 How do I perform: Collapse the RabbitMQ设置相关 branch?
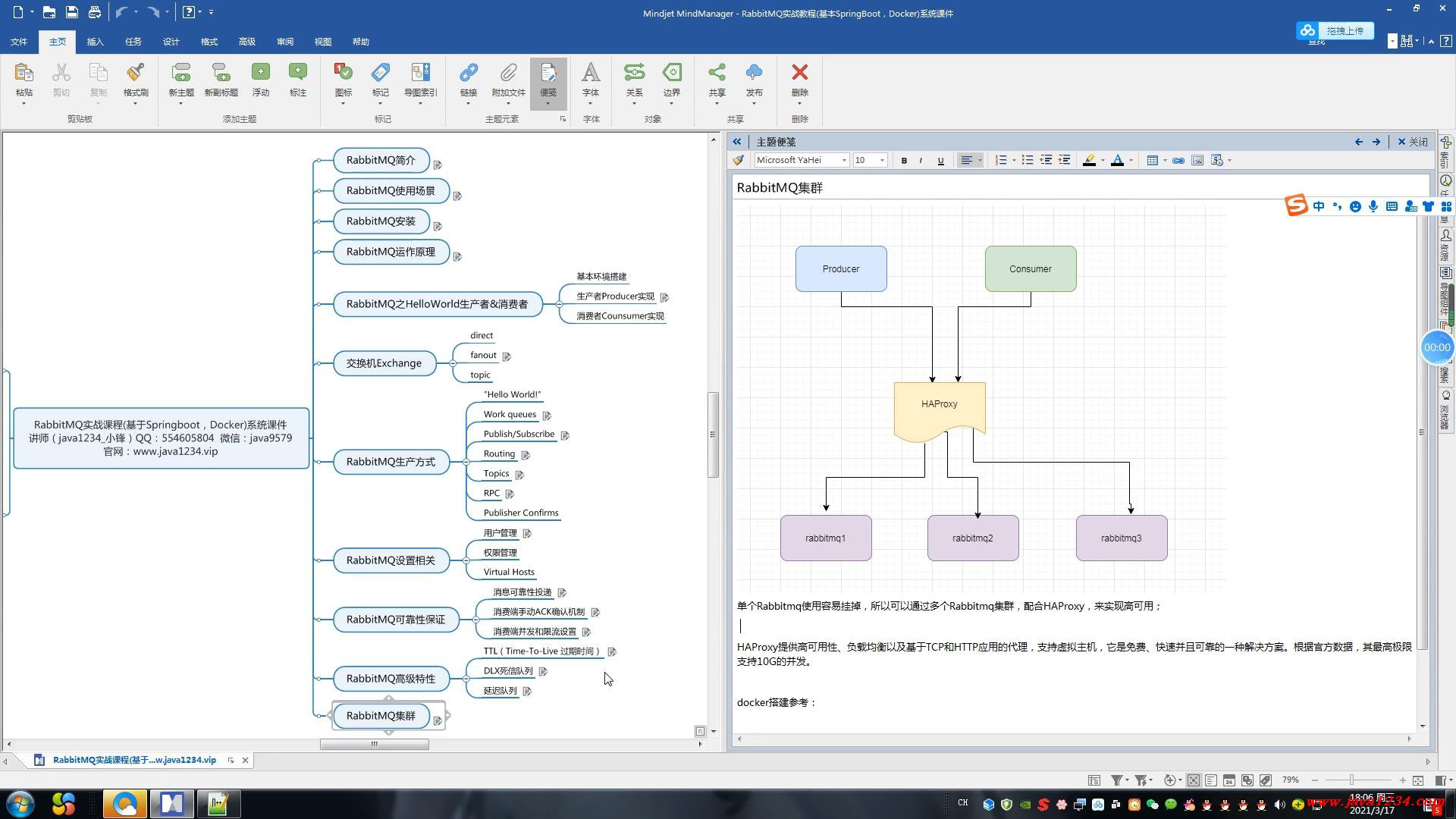pyautogui.click(x=466, y=560)
